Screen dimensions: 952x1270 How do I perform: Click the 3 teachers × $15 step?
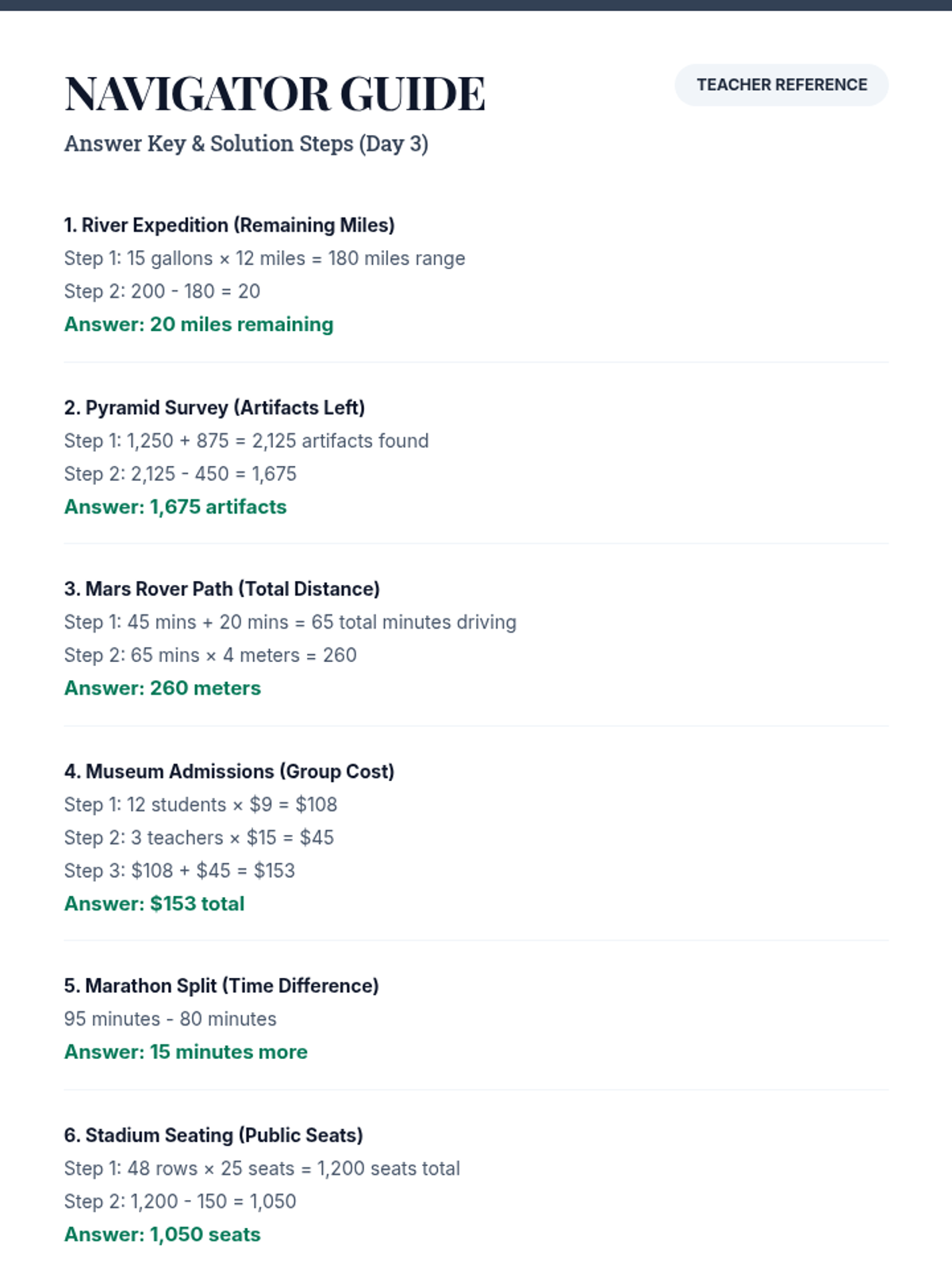click(198, 838)
